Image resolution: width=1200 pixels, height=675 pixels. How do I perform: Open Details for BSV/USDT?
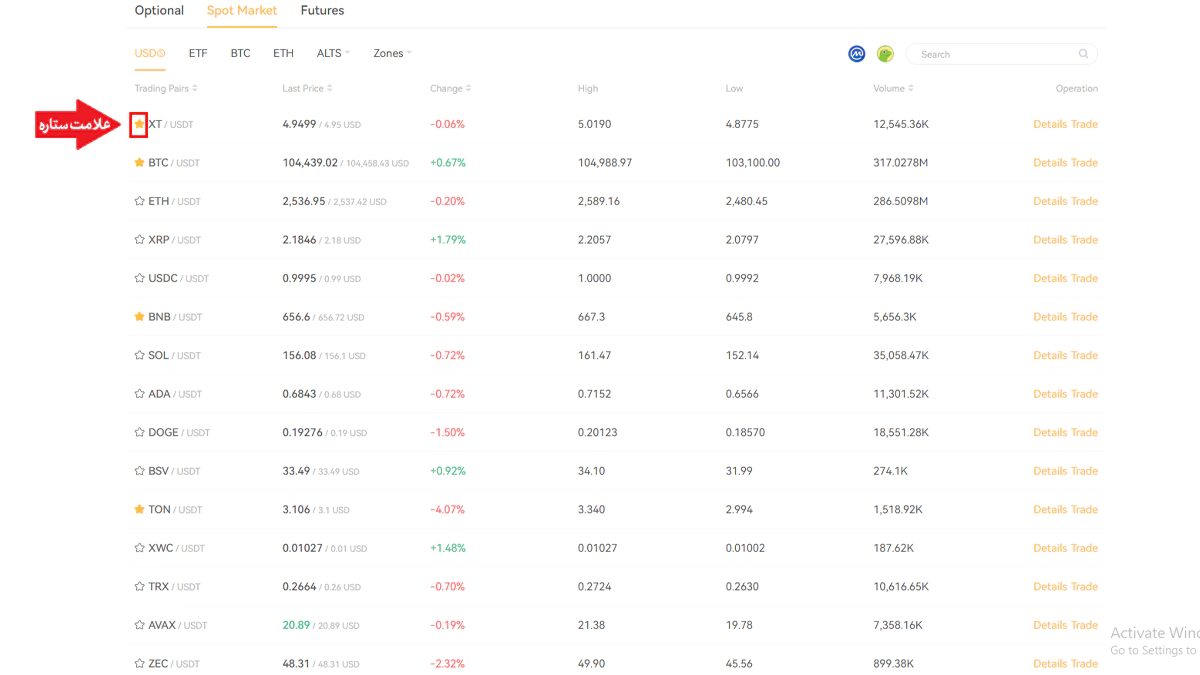pyautogui.click(x=1050, y=471)
